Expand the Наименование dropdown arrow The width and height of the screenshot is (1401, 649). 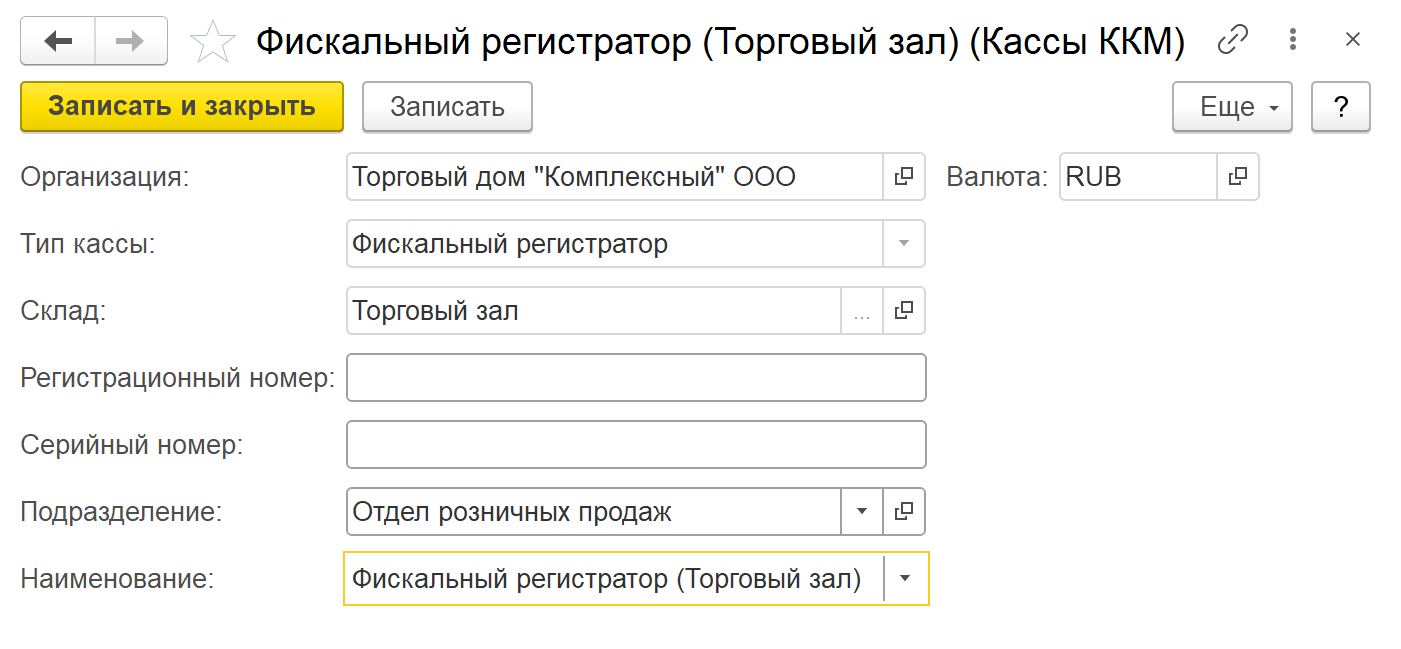(906, 579)
